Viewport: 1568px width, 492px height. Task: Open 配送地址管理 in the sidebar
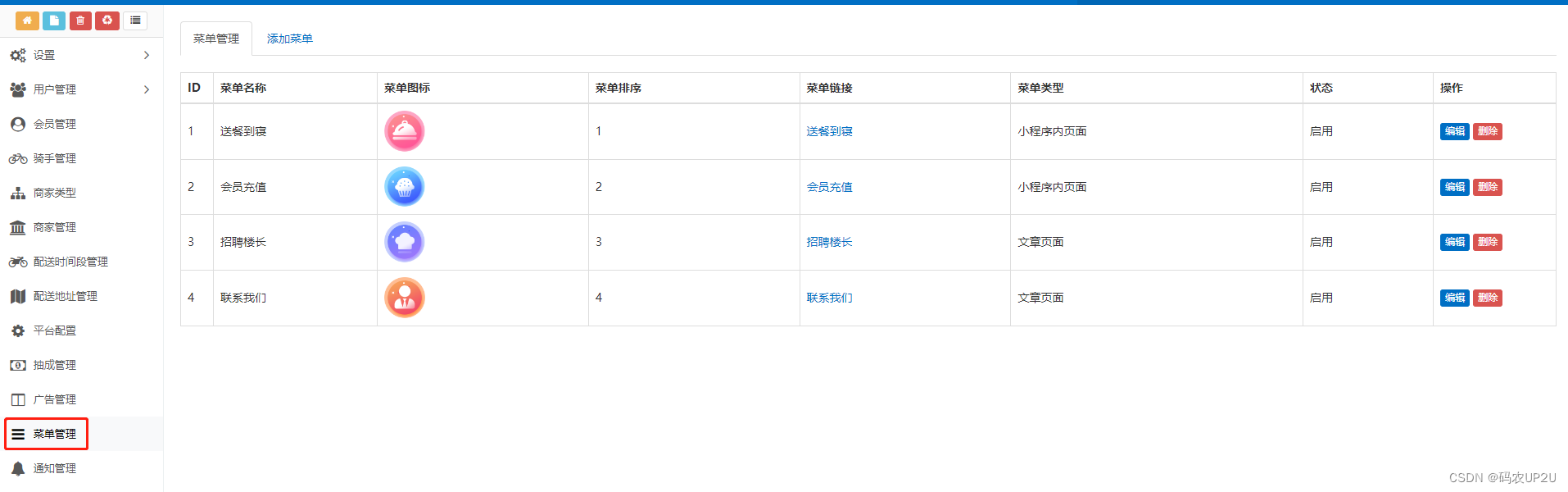click(66, 297)
